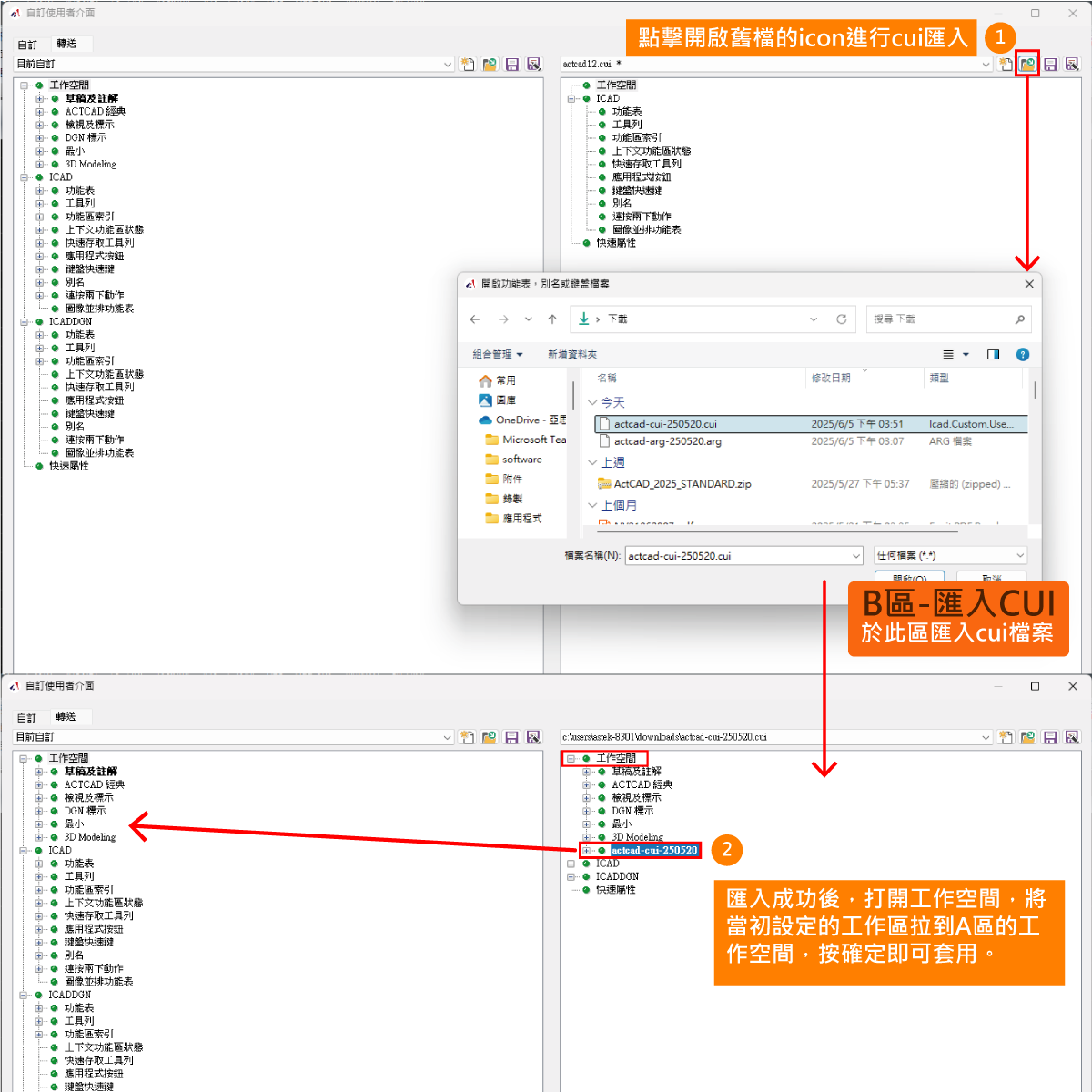Open the actcad12.cui combo dropdown arrow
1092x1092 pixels.
point(986,65)
